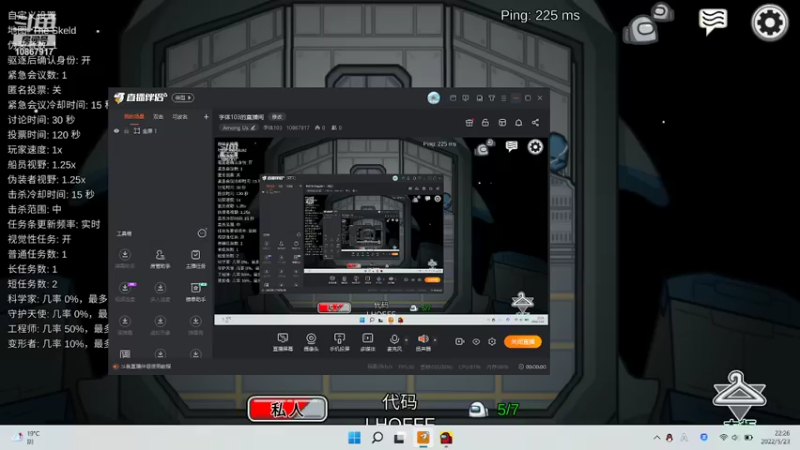
Task: Add 多媒体 media source
Action: 367,342
